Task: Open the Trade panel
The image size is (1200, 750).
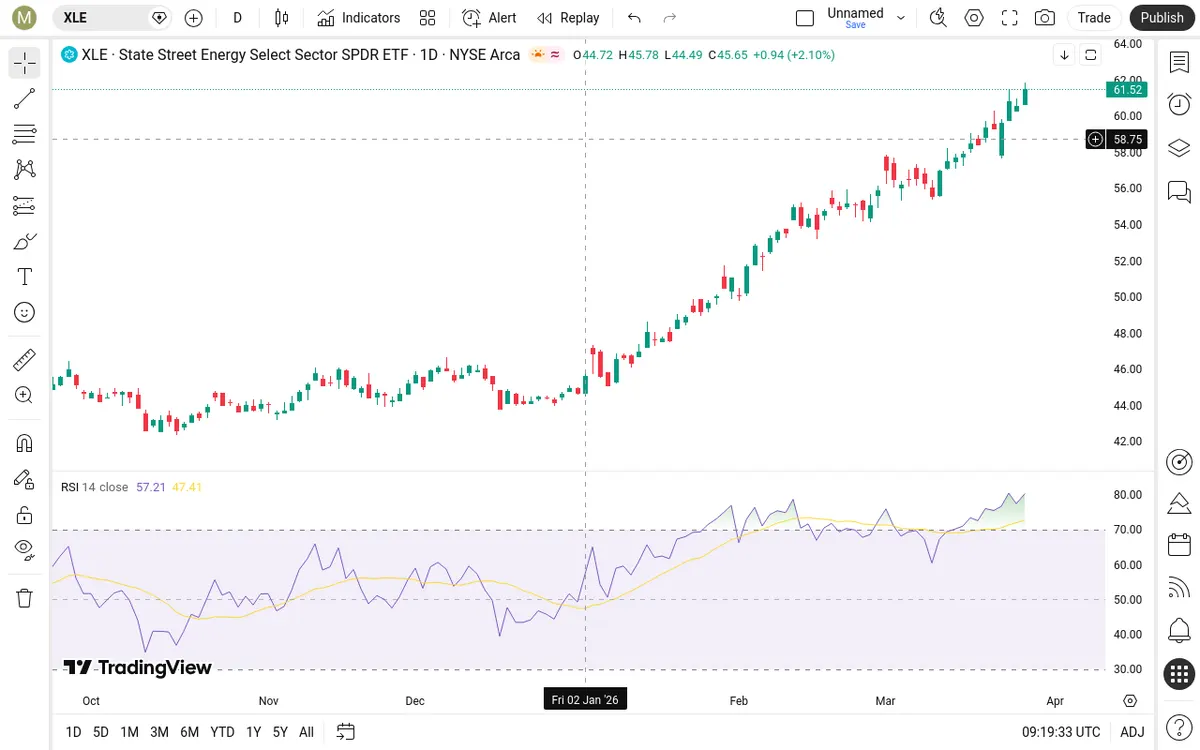Action: pyautogui.click(x=1094, y=17)
